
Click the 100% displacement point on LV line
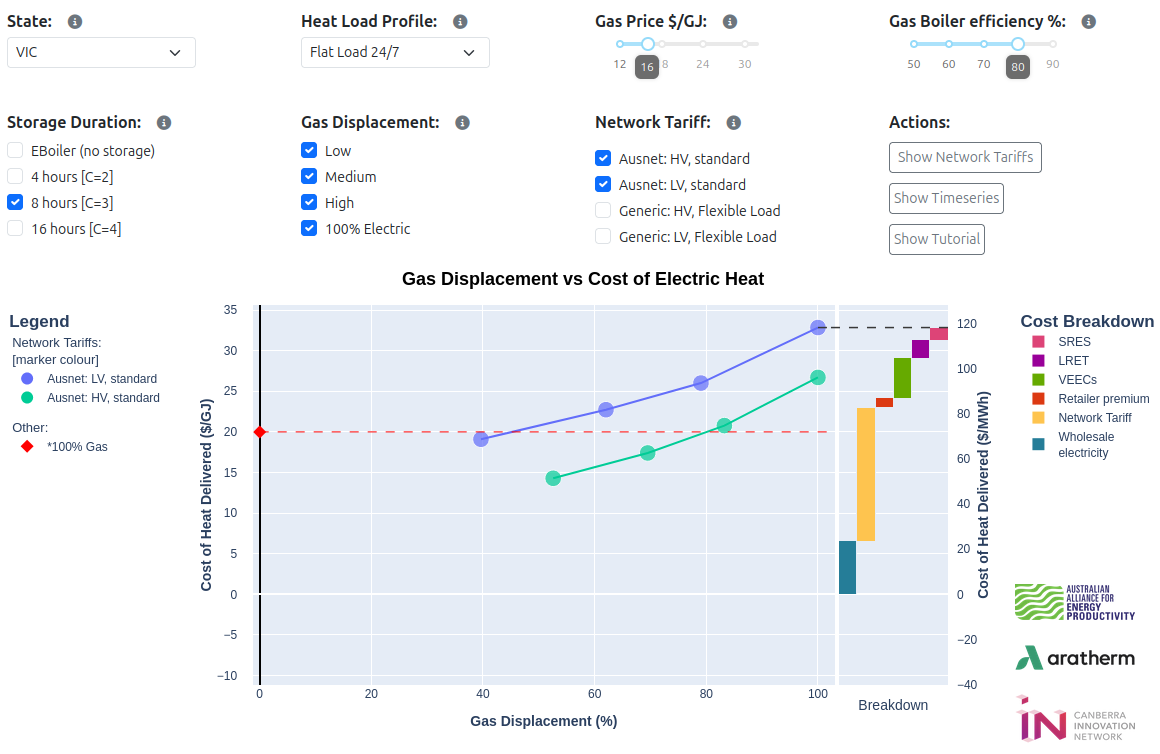pos(818,327)
